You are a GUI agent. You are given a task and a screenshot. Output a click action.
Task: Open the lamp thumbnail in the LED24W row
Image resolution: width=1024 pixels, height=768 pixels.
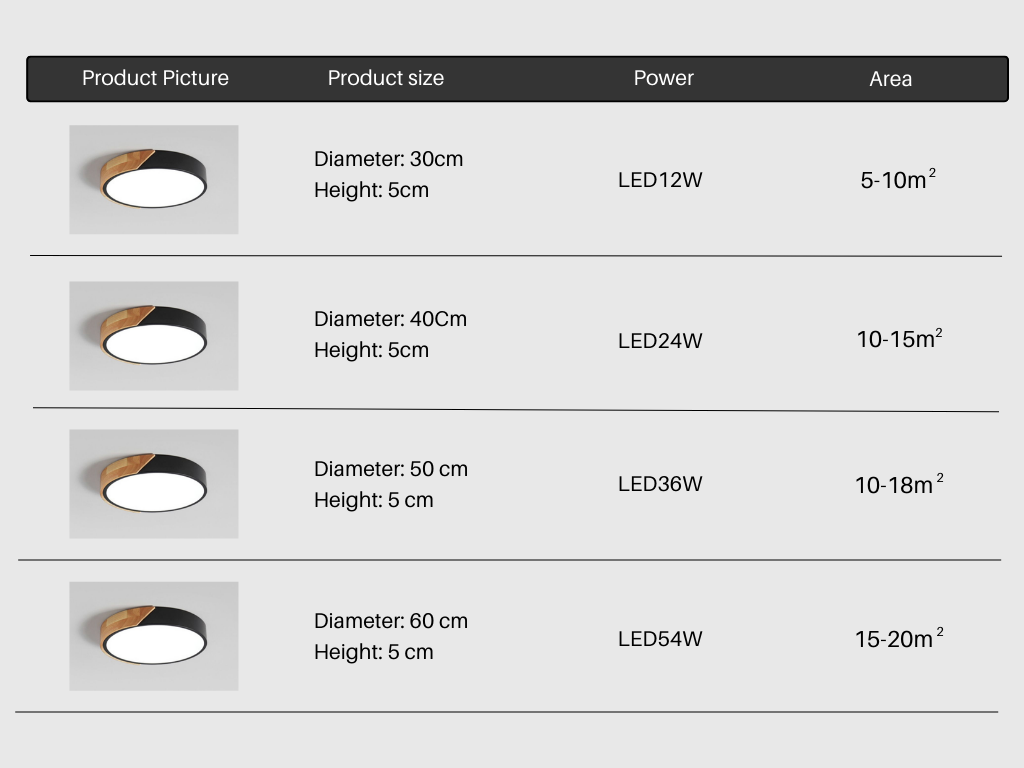pyautogui.click(x=154, y=336)
